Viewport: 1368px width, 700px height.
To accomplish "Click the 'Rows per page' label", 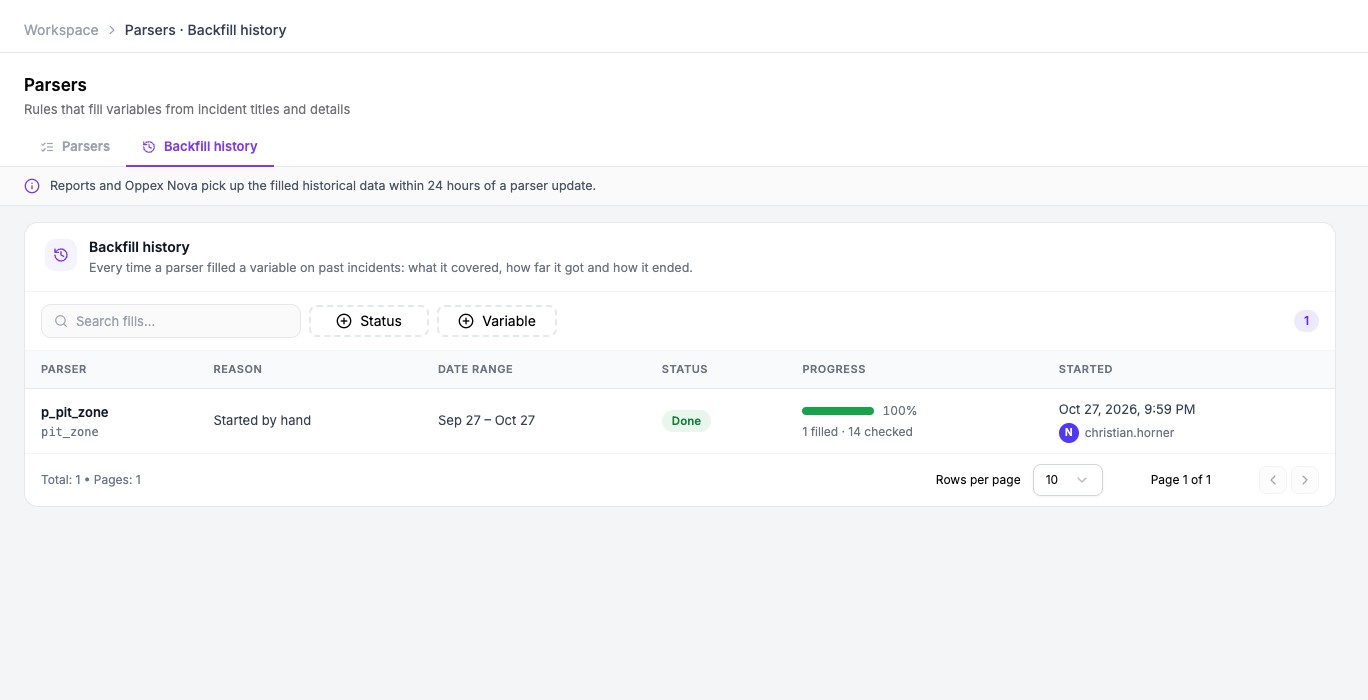I will pyautogui.click(x=978, y=480).
